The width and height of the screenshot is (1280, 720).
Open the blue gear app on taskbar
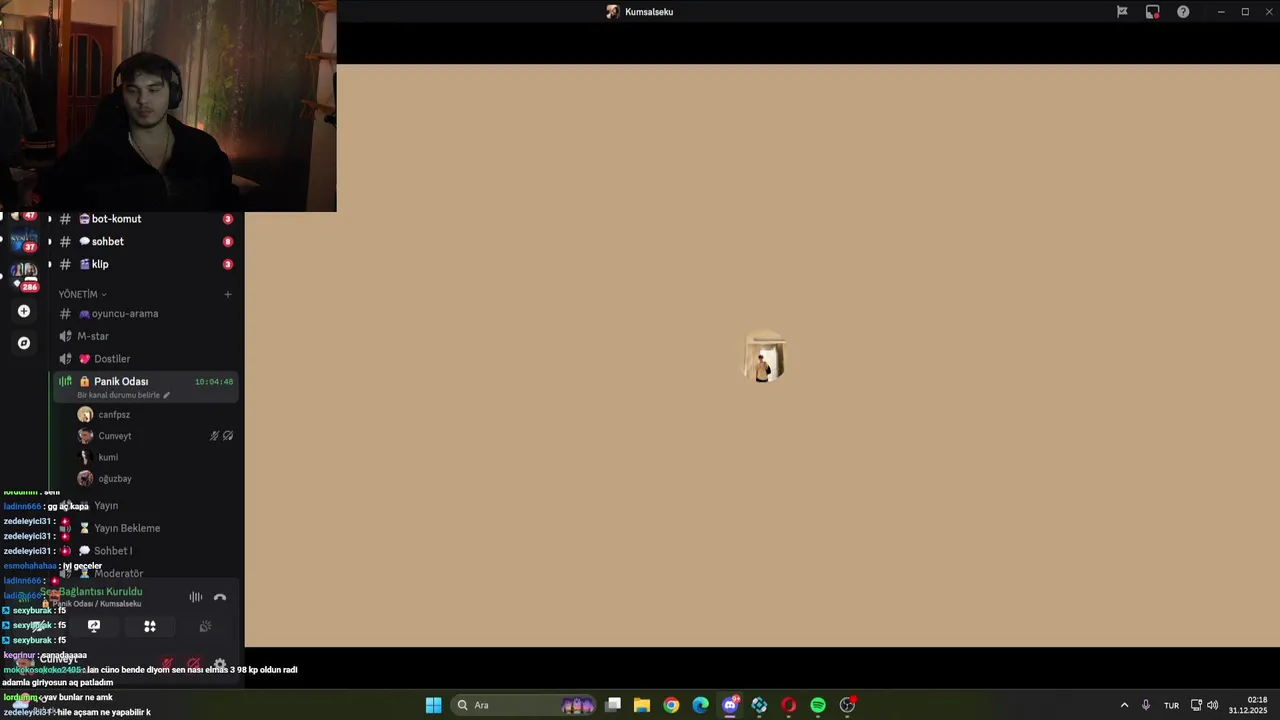pos(760,705)
